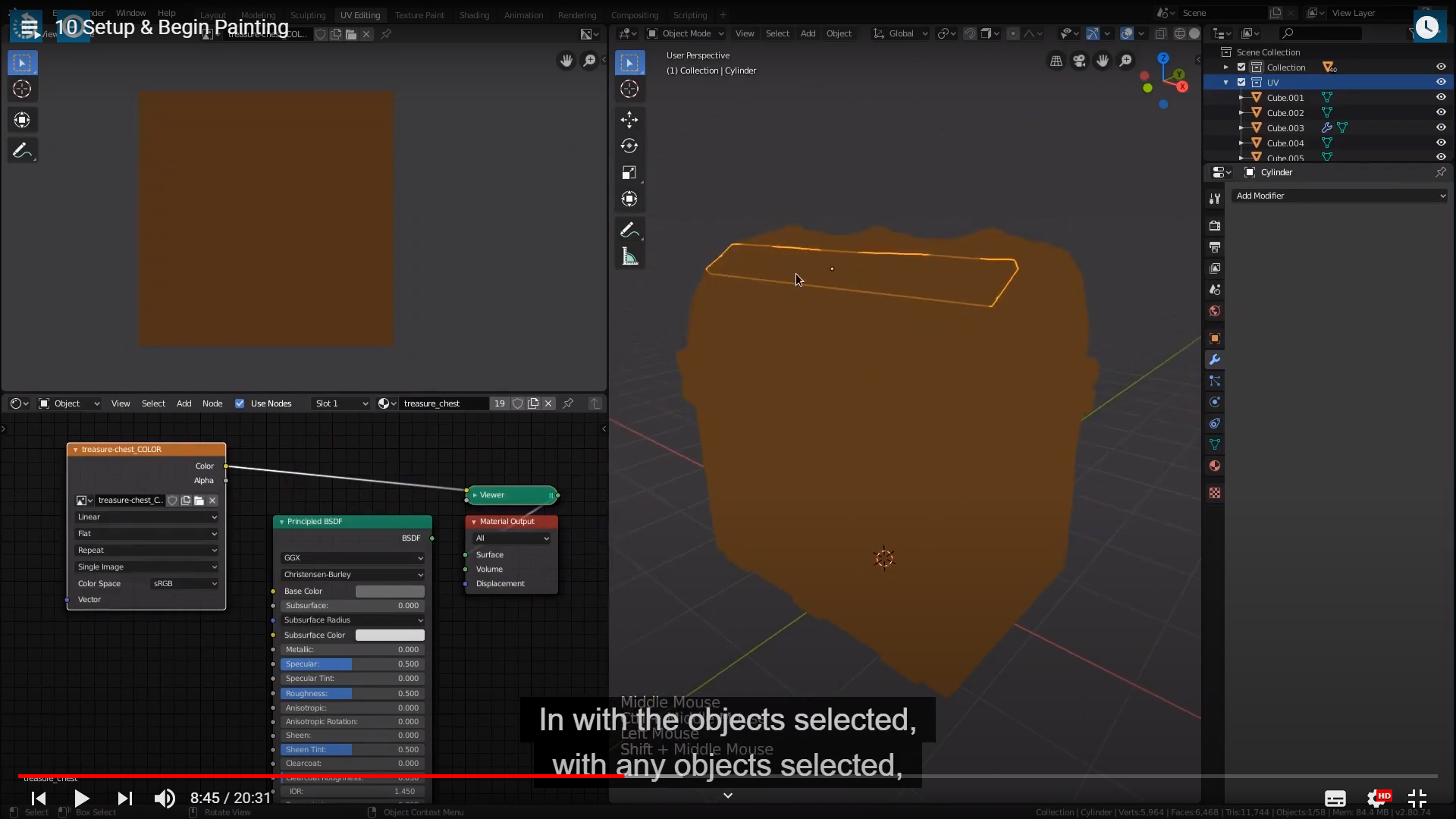Screen dimensions: 1456x819
Task: Select the Scale tool in viewport toolbar
Action: click(629, 173)
